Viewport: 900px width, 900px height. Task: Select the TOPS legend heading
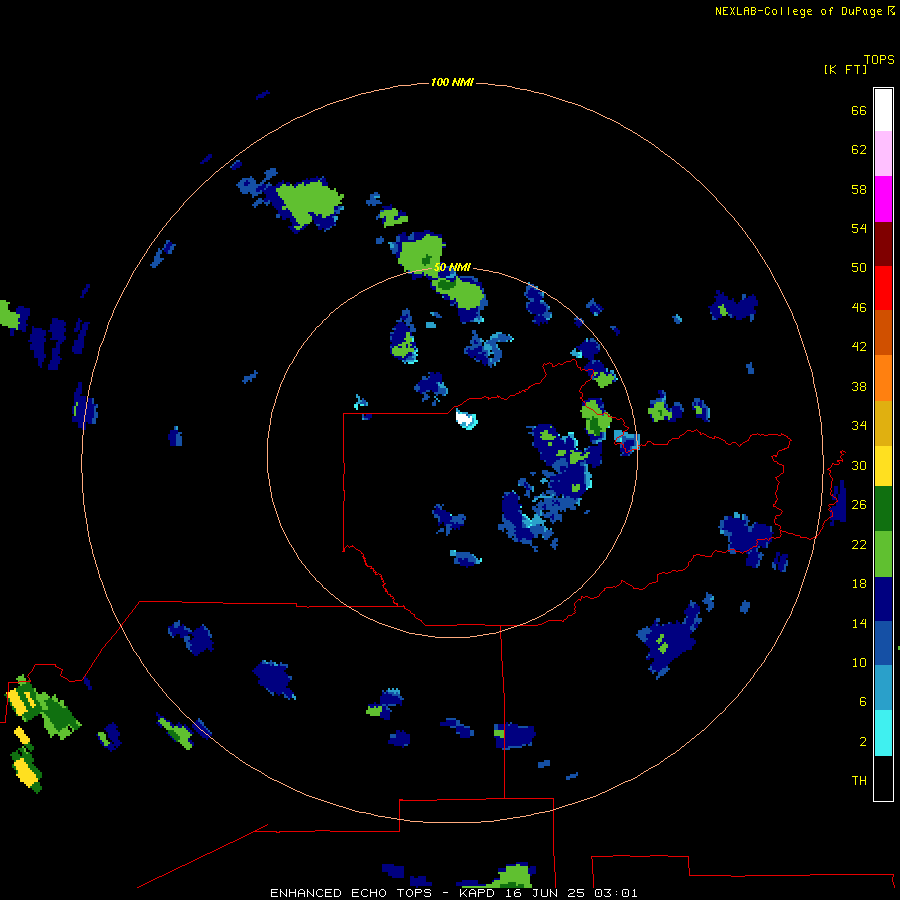(x=879, y=60)
